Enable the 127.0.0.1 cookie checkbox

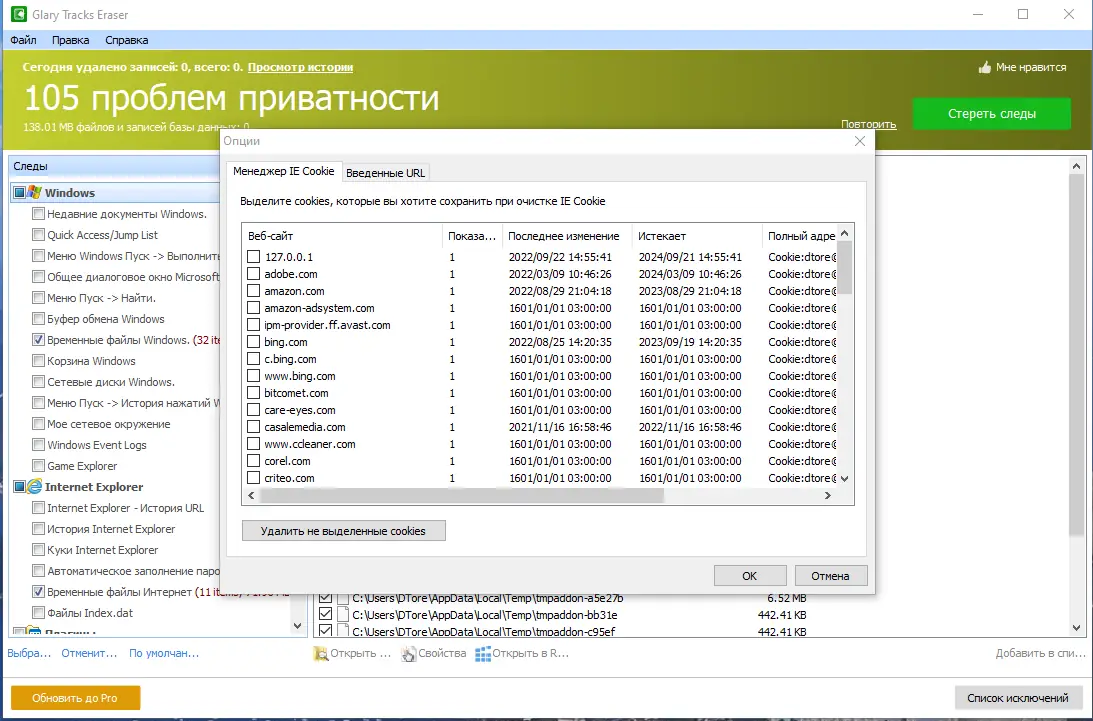click(x=253, y=256)
